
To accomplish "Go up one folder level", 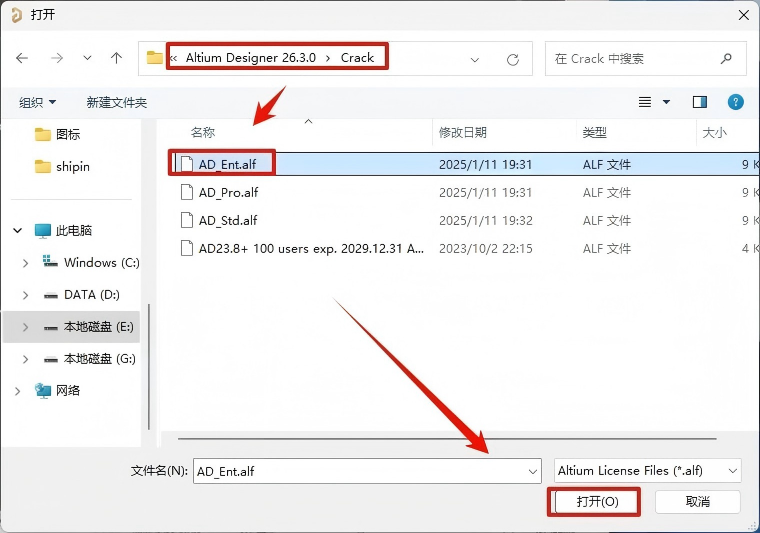I will pyautogui.click(x=116, y=59).
